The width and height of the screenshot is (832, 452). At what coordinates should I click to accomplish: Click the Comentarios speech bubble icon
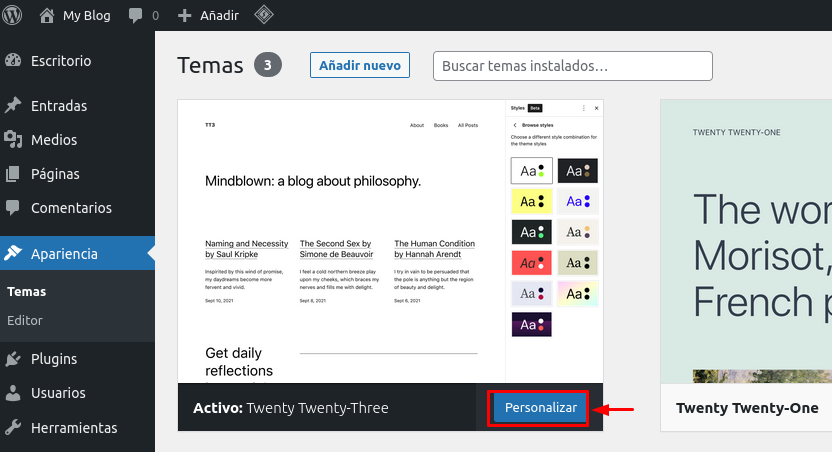coord(13,207)
